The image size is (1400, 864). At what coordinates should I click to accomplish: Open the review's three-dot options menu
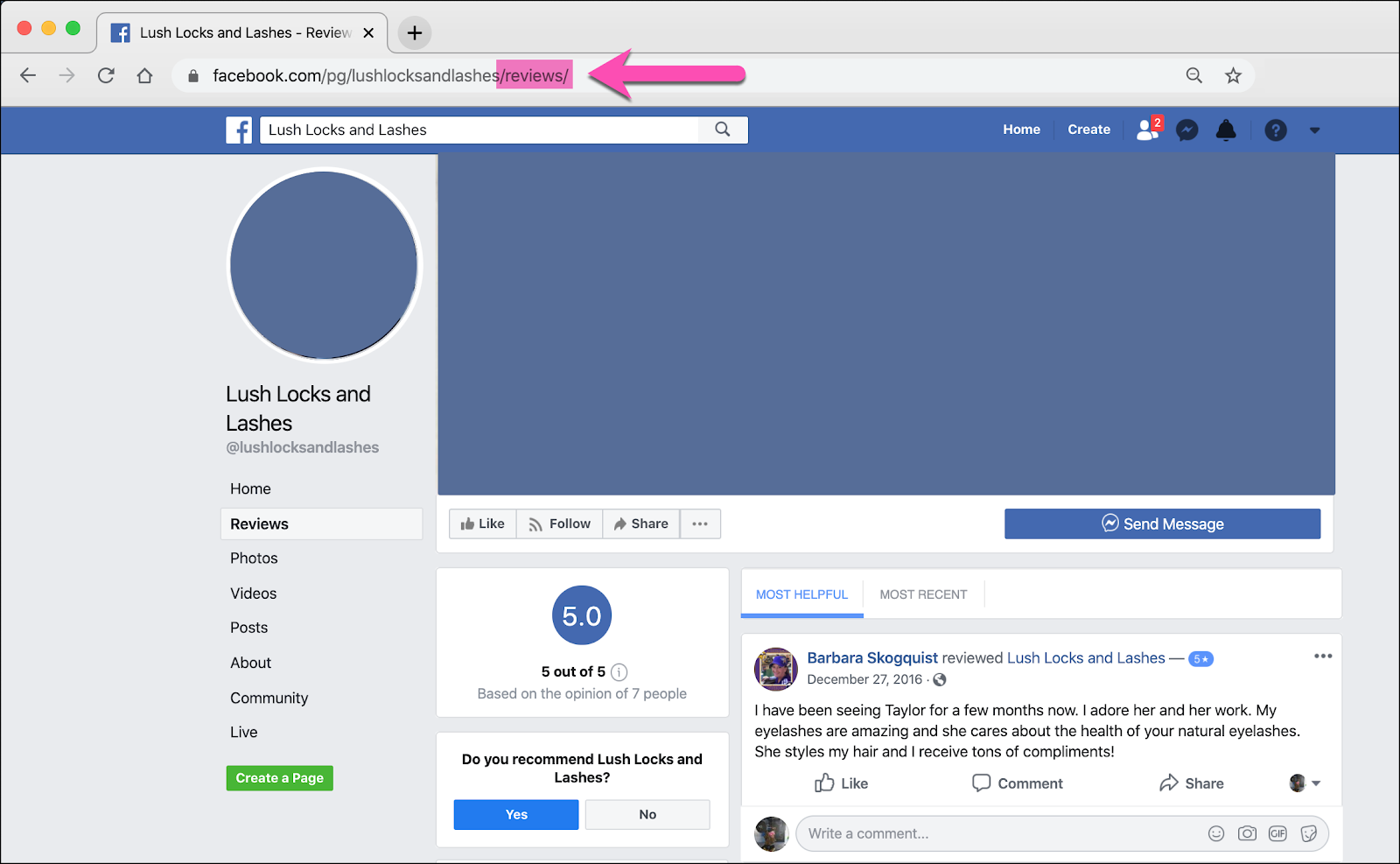tap(1323, 656)
